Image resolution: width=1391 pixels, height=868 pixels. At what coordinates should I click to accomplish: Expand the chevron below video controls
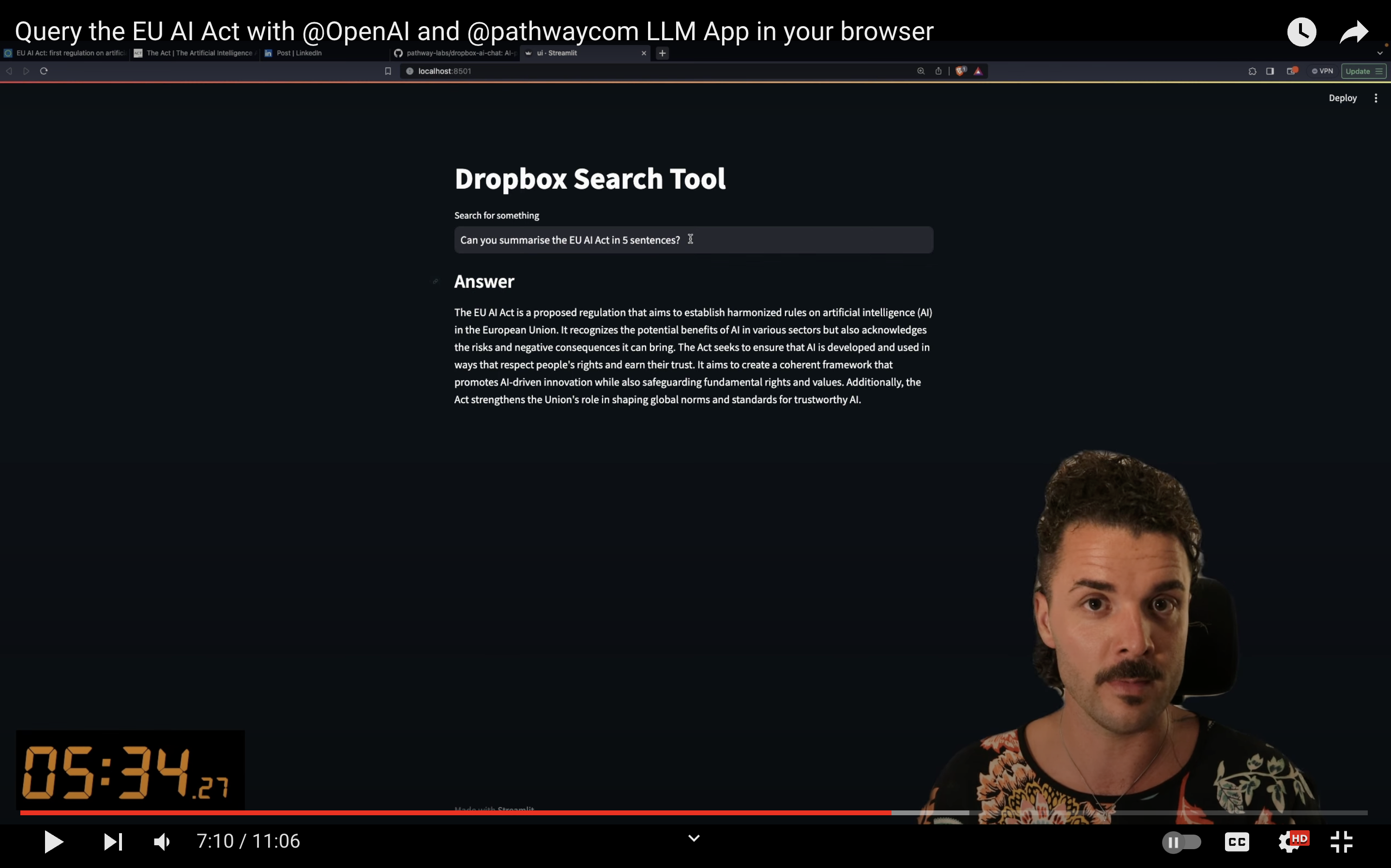[x=694, y=838]
